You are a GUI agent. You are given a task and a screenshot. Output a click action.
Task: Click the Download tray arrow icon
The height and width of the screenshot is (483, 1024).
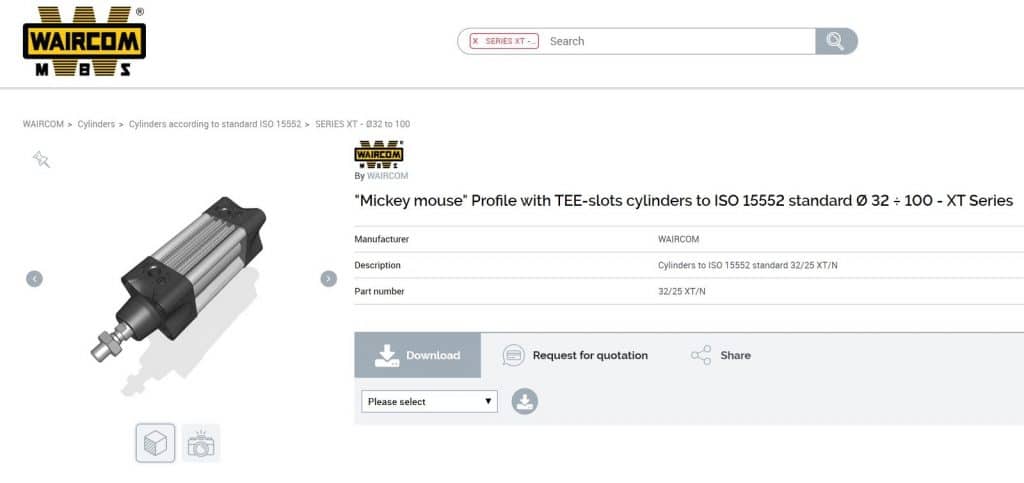click(387, 355)
